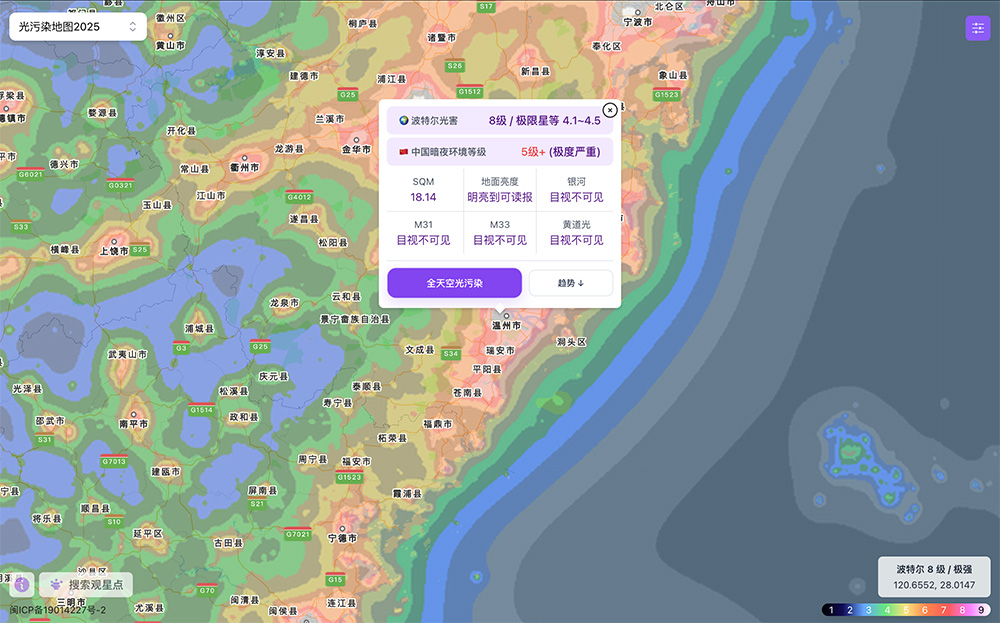Click the G70 highway shield
This screenshot has width=1000, height=623.
207,590
